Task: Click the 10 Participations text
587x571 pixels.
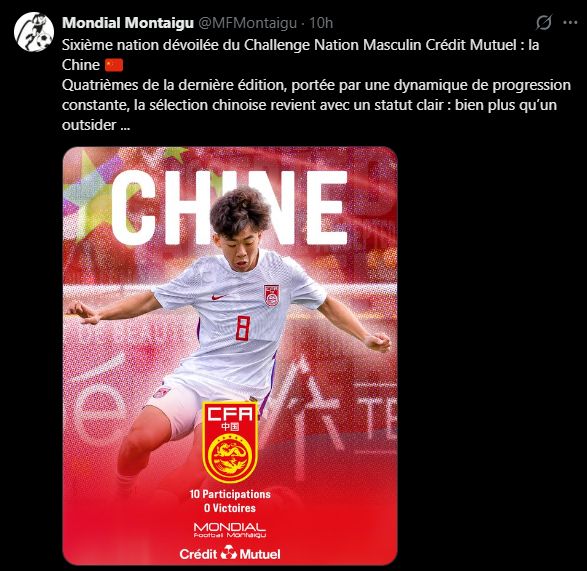Action: click(x=230, y=494)
